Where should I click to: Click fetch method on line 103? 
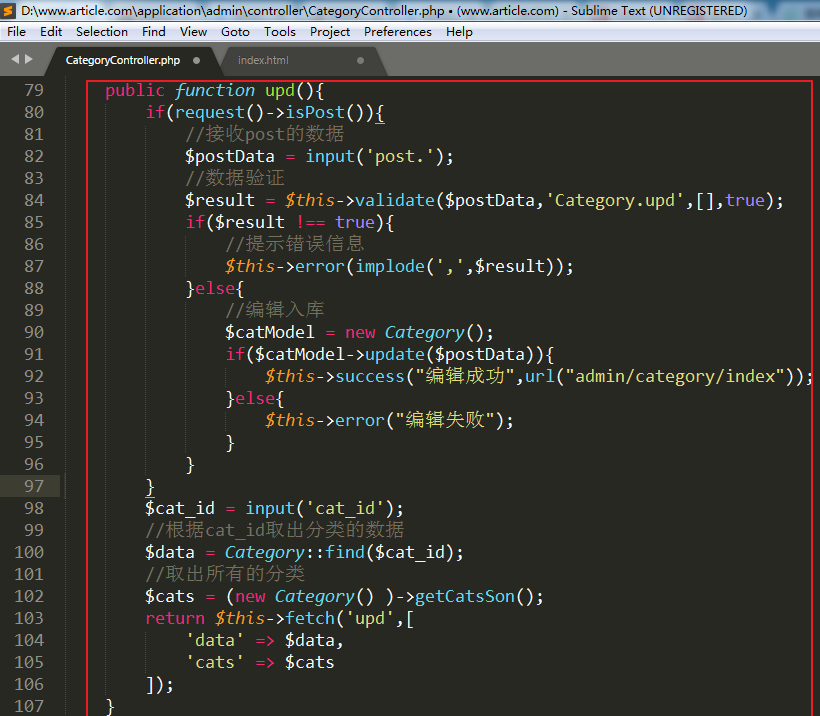tap(310, 618)
